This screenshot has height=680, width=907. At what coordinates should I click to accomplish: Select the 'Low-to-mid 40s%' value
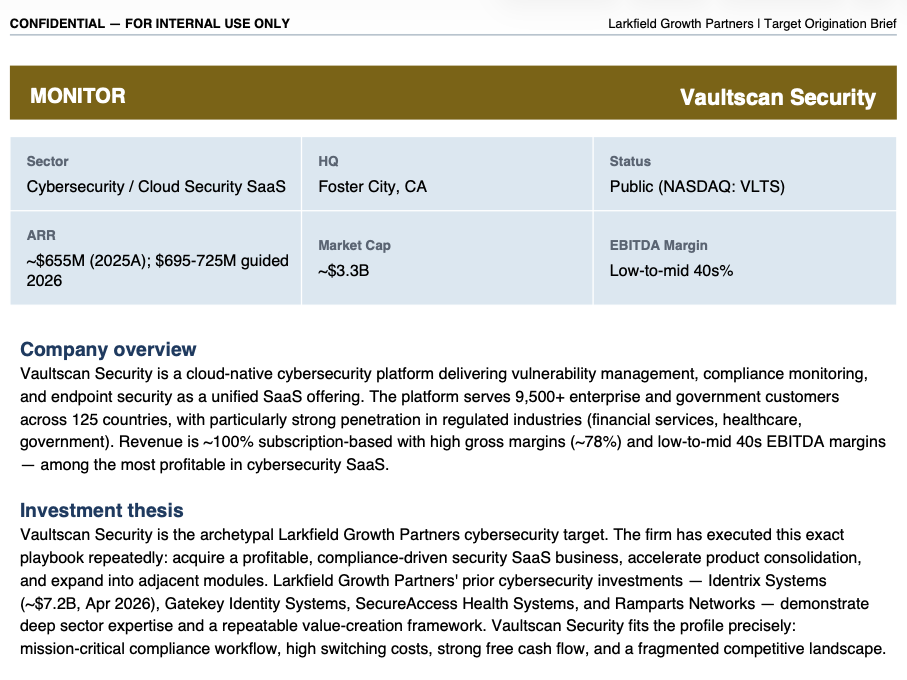coord(671,271)
